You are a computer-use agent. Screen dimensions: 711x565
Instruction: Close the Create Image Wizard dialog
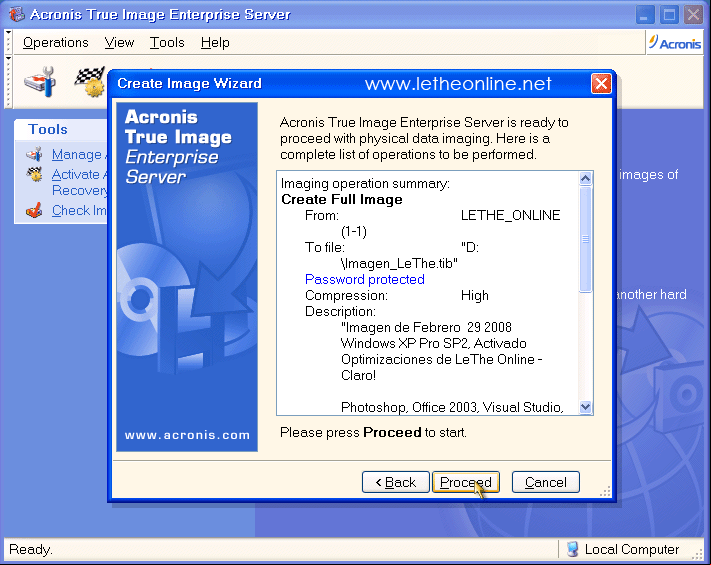click(601, 83)
